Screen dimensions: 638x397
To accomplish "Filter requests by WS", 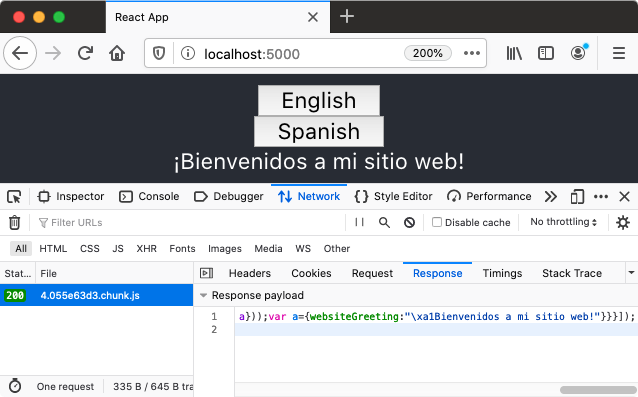I will (x=303, y=249).
